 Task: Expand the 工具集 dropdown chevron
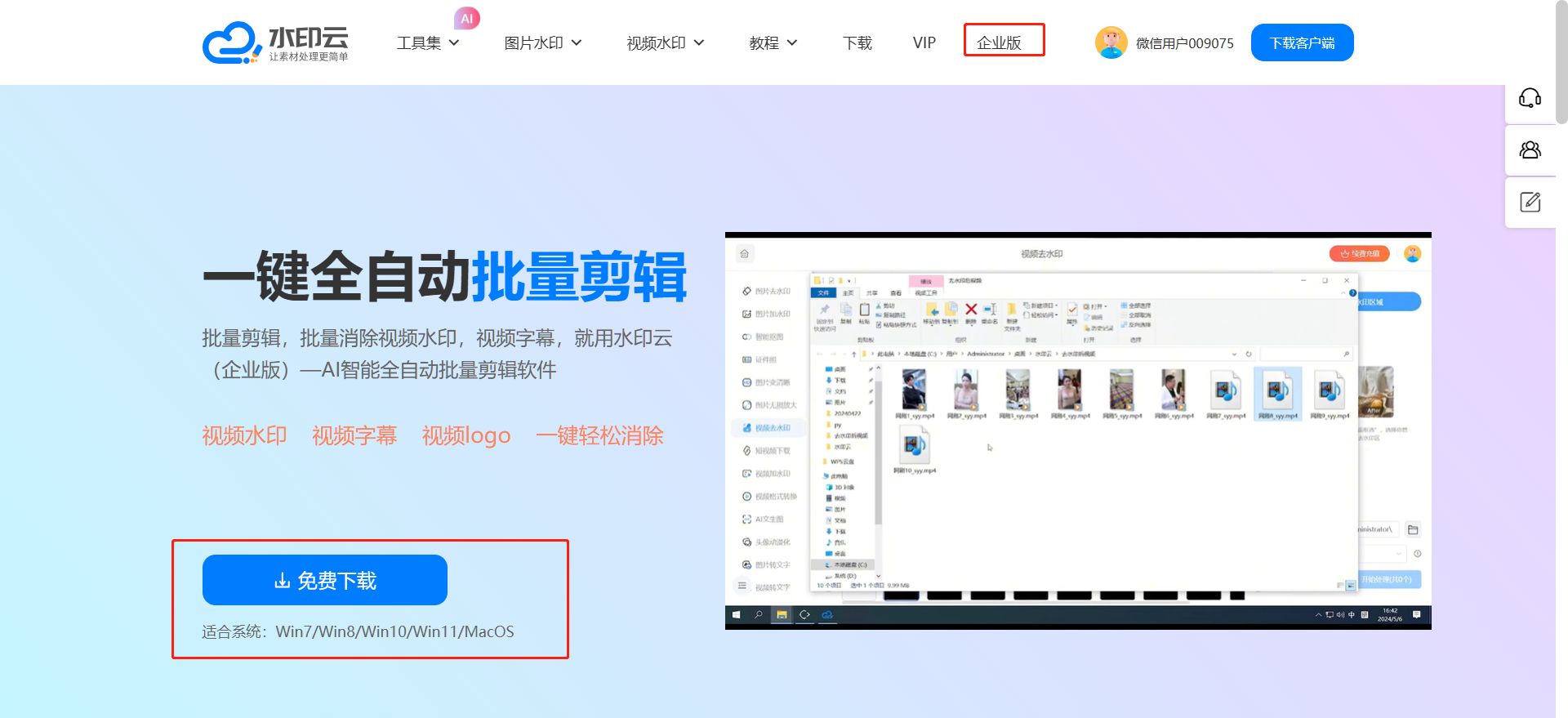click(x=454, y=42)
